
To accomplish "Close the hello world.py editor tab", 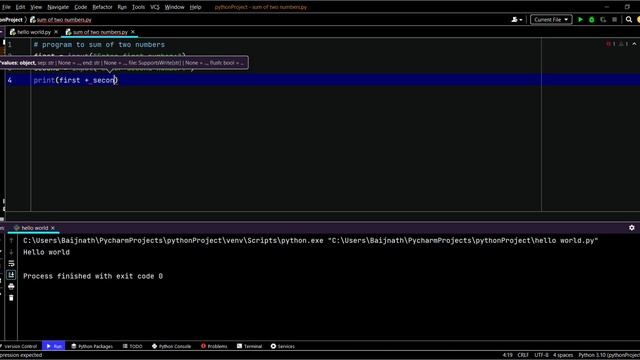I will 56,32.
